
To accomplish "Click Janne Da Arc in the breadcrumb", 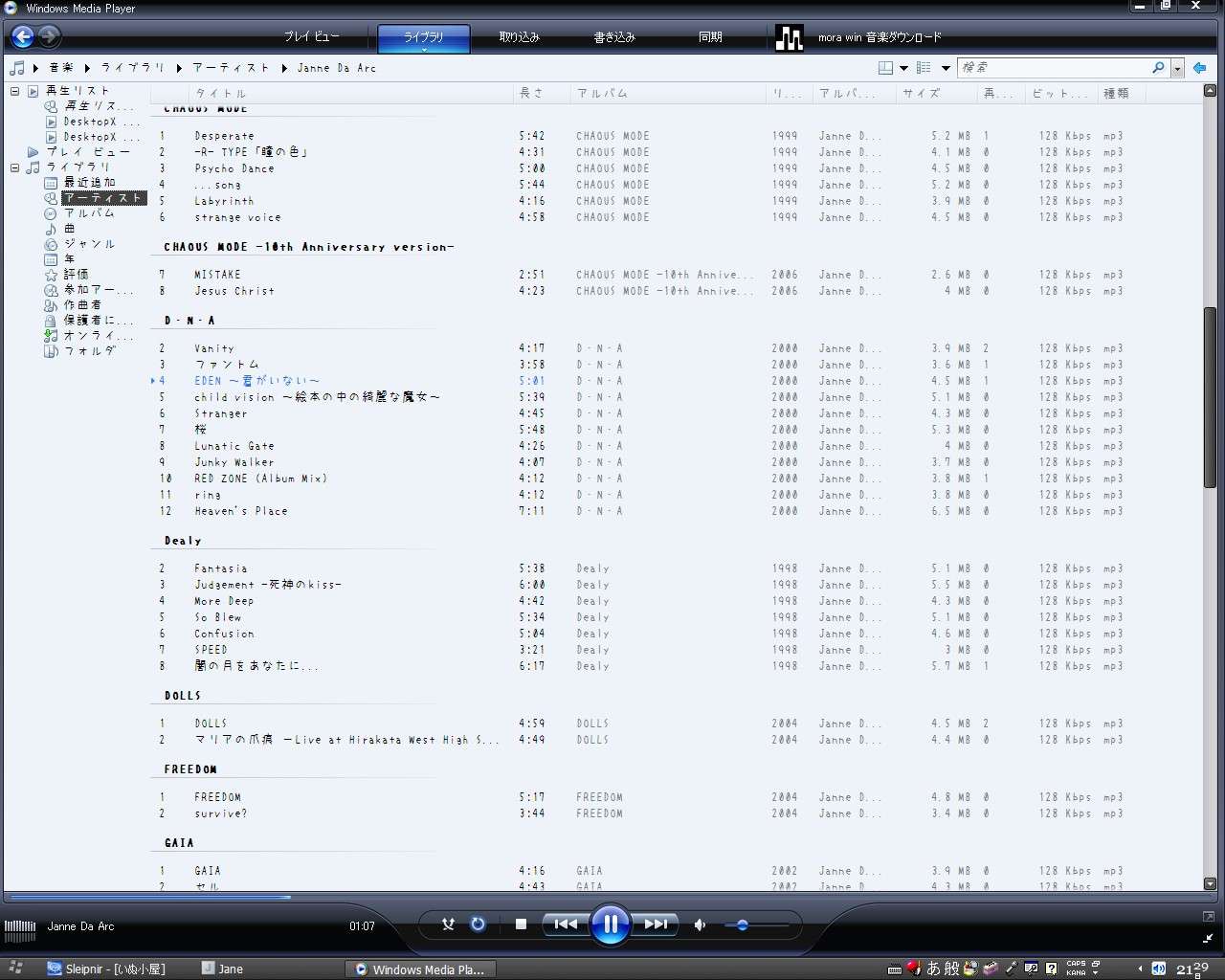I will (336, 68).
